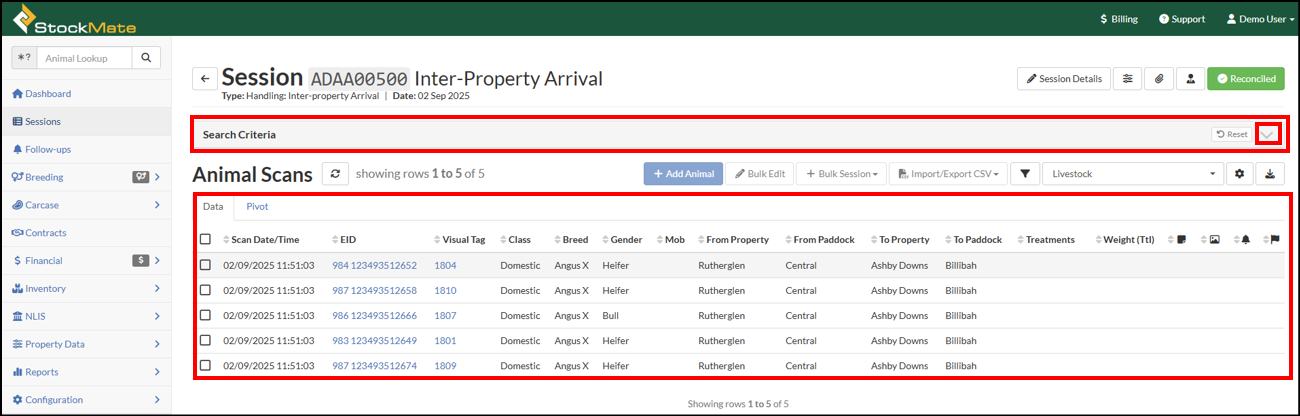Open the filter funnel icon

pyautogui.click(x=1024, y=174)
